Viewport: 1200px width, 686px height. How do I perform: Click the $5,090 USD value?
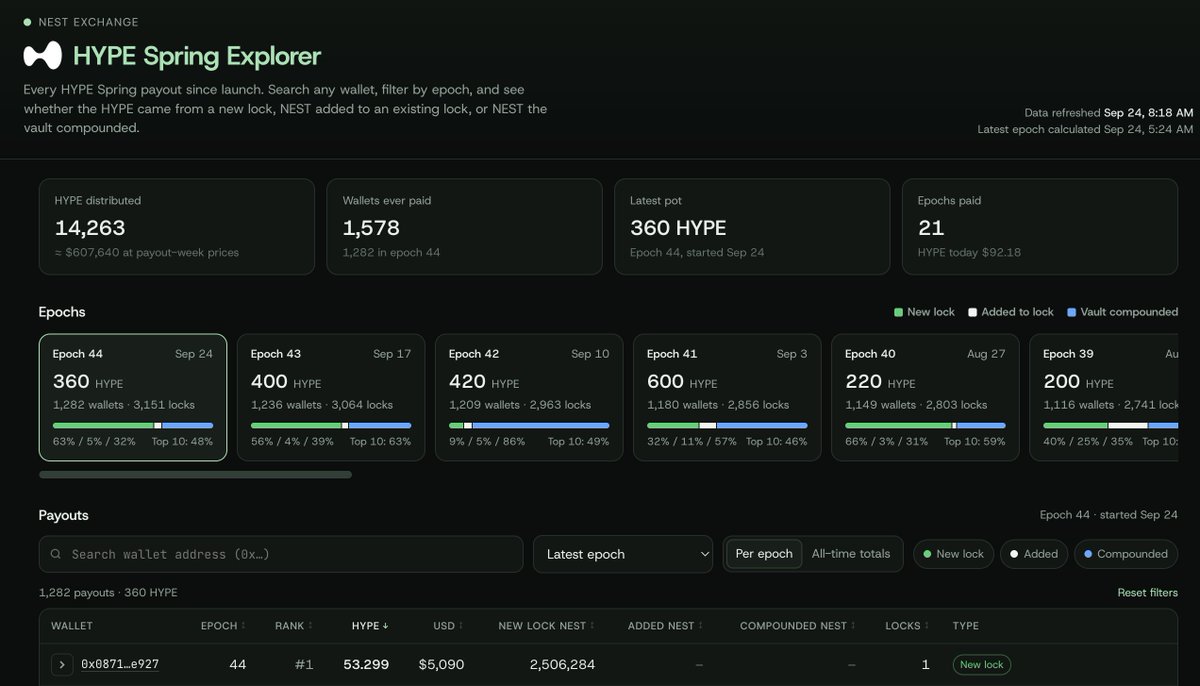coord(441,664)
